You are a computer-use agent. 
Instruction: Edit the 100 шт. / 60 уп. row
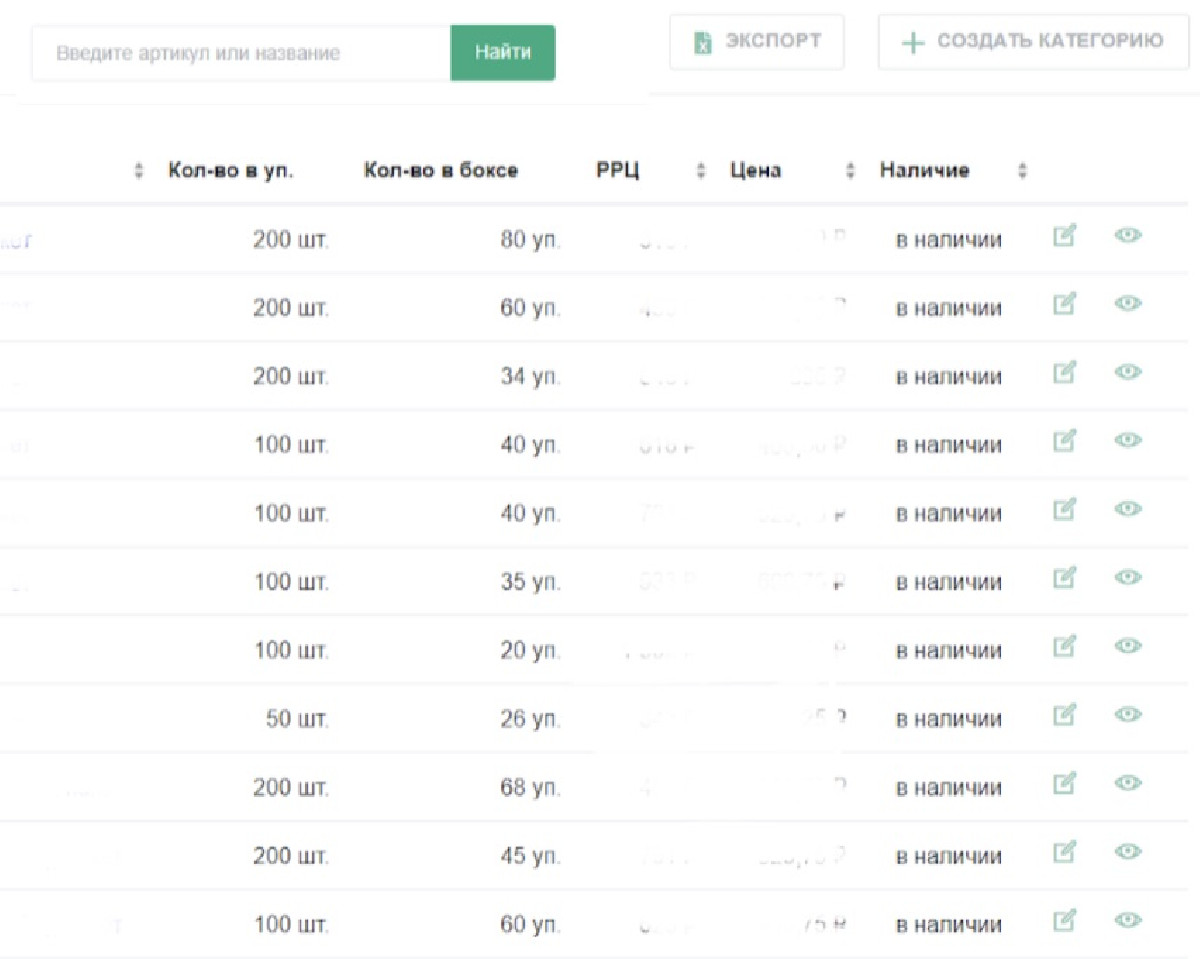pyautogui.click(x=1065, y=921)
